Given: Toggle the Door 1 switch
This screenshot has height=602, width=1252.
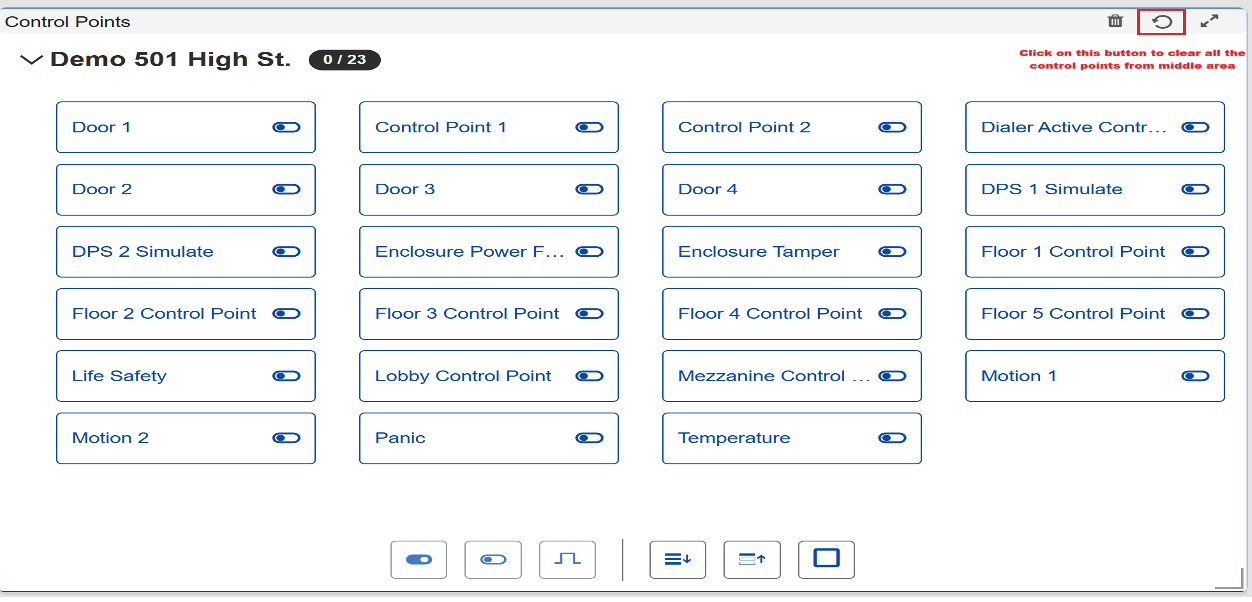Looking at the screenshot, I should point(286,127).
